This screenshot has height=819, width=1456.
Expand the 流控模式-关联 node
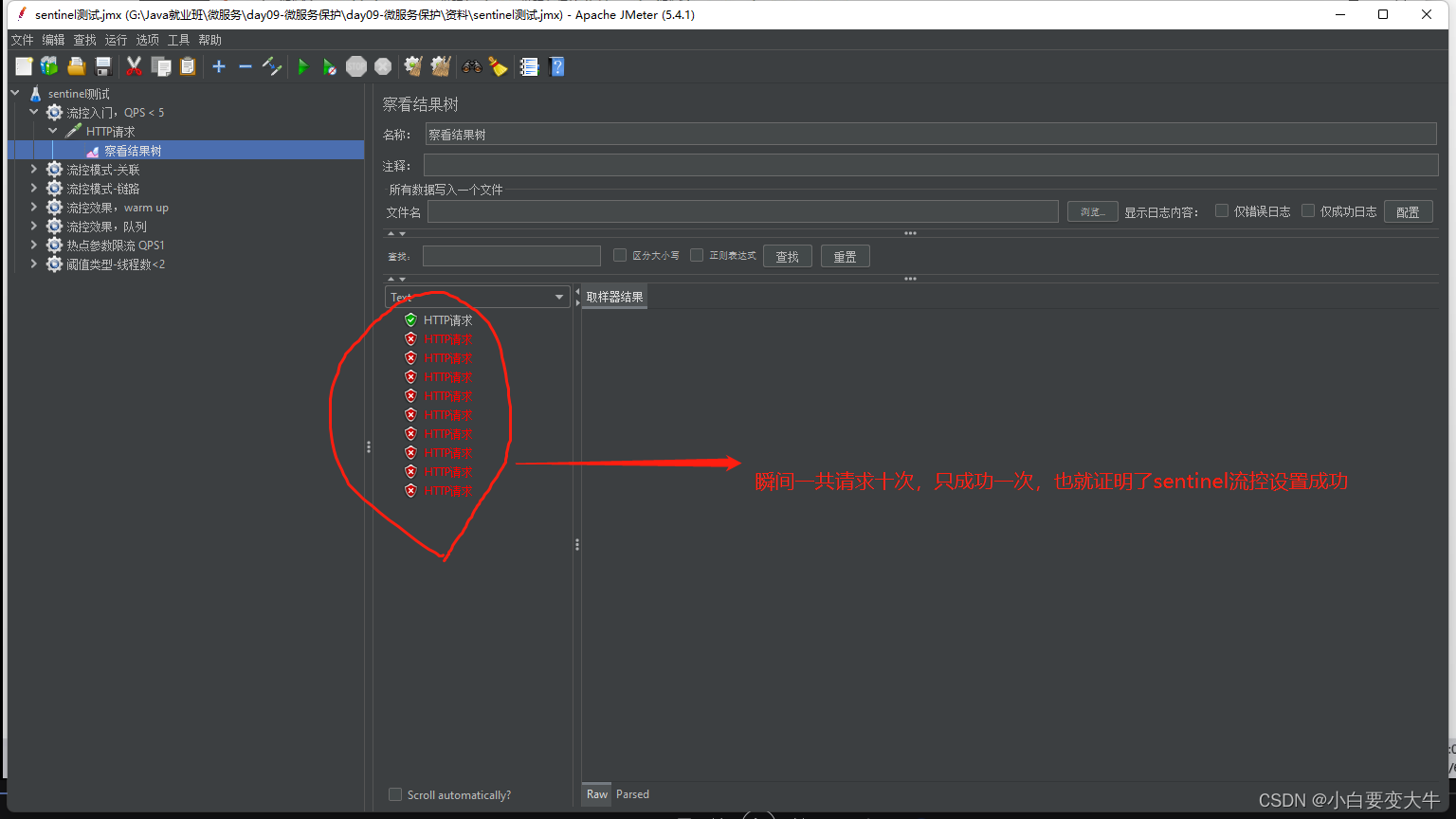coord(34,169)
